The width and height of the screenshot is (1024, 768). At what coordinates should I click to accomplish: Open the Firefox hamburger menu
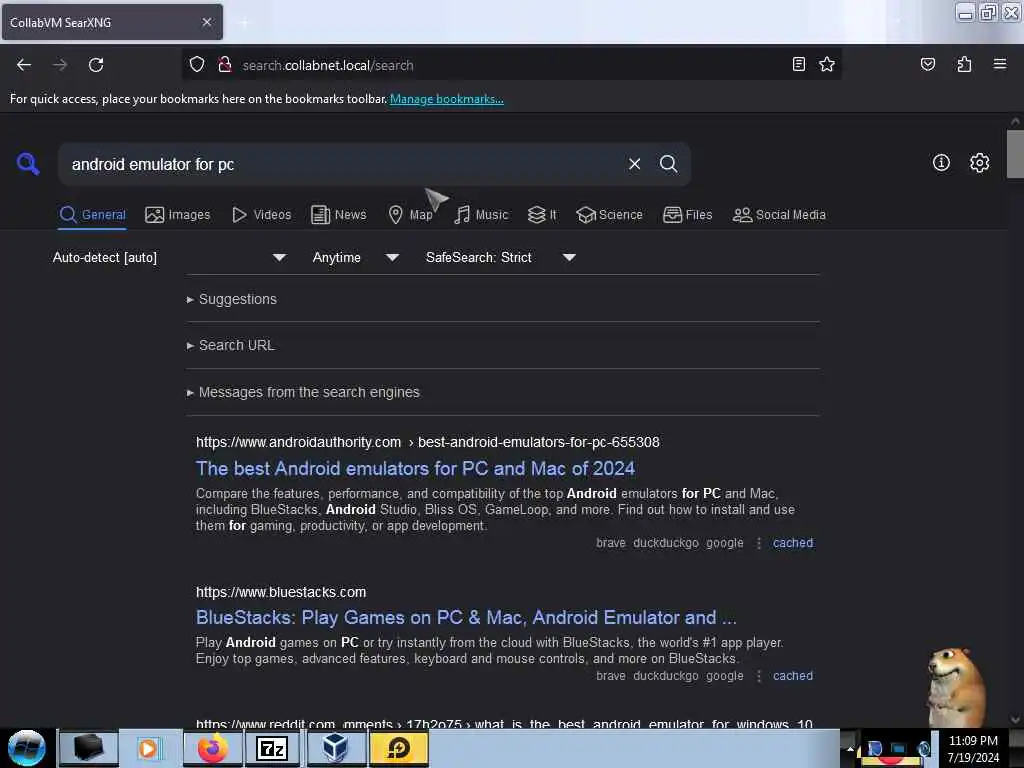click(999, 64)
